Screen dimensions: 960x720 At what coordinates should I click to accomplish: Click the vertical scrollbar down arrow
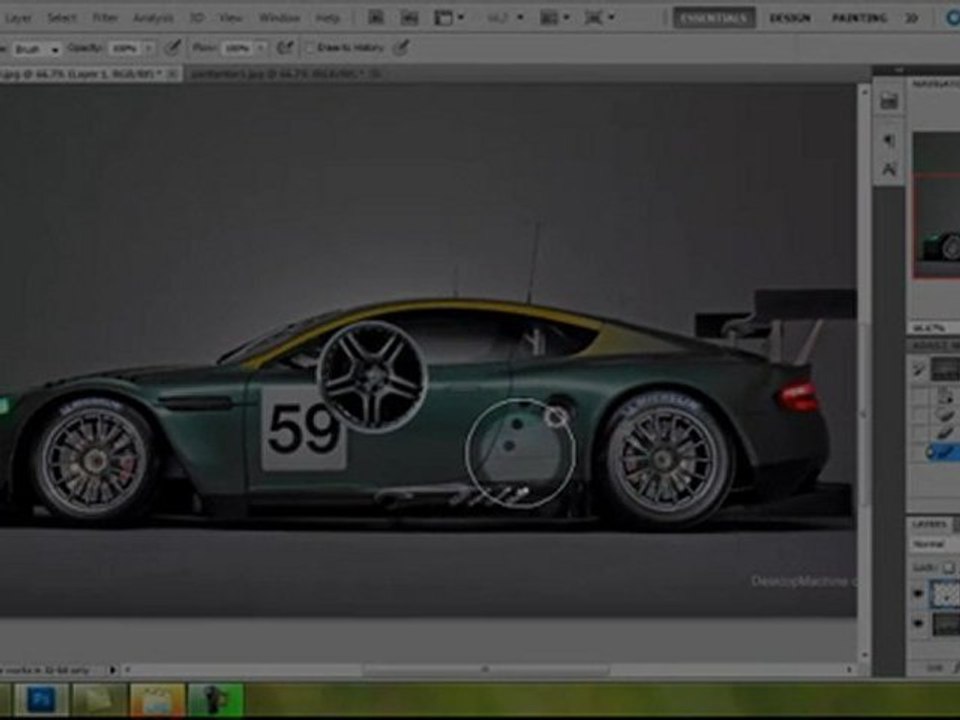864,656
